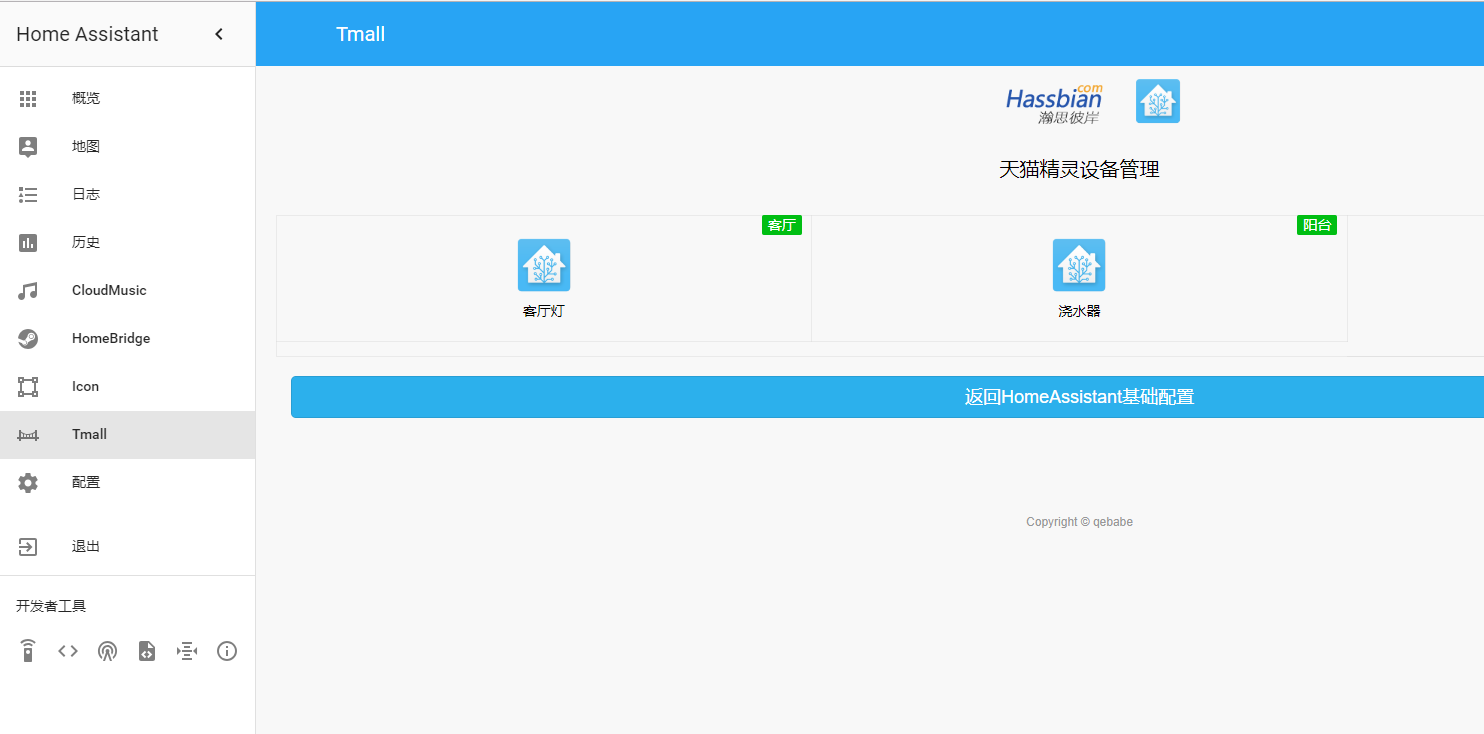Open the States developer tool (angle brackets icon)
The height and width of the screenshot is (734, 1484).
click(68, 651)
